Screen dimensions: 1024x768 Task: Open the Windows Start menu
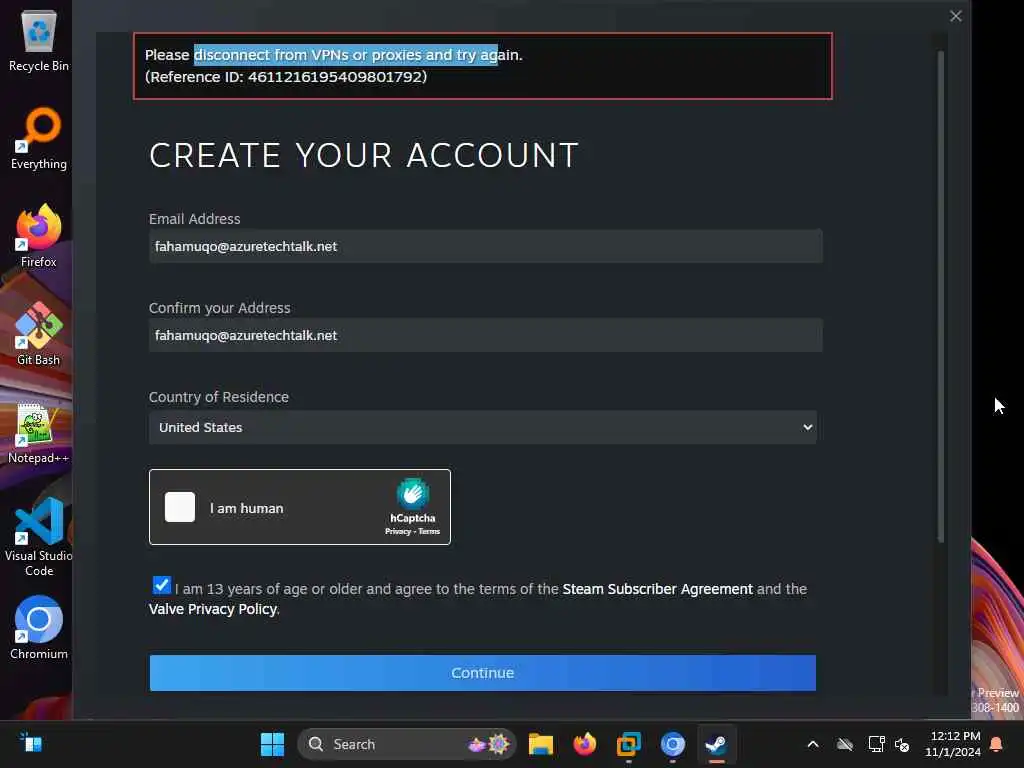[272, 744]
